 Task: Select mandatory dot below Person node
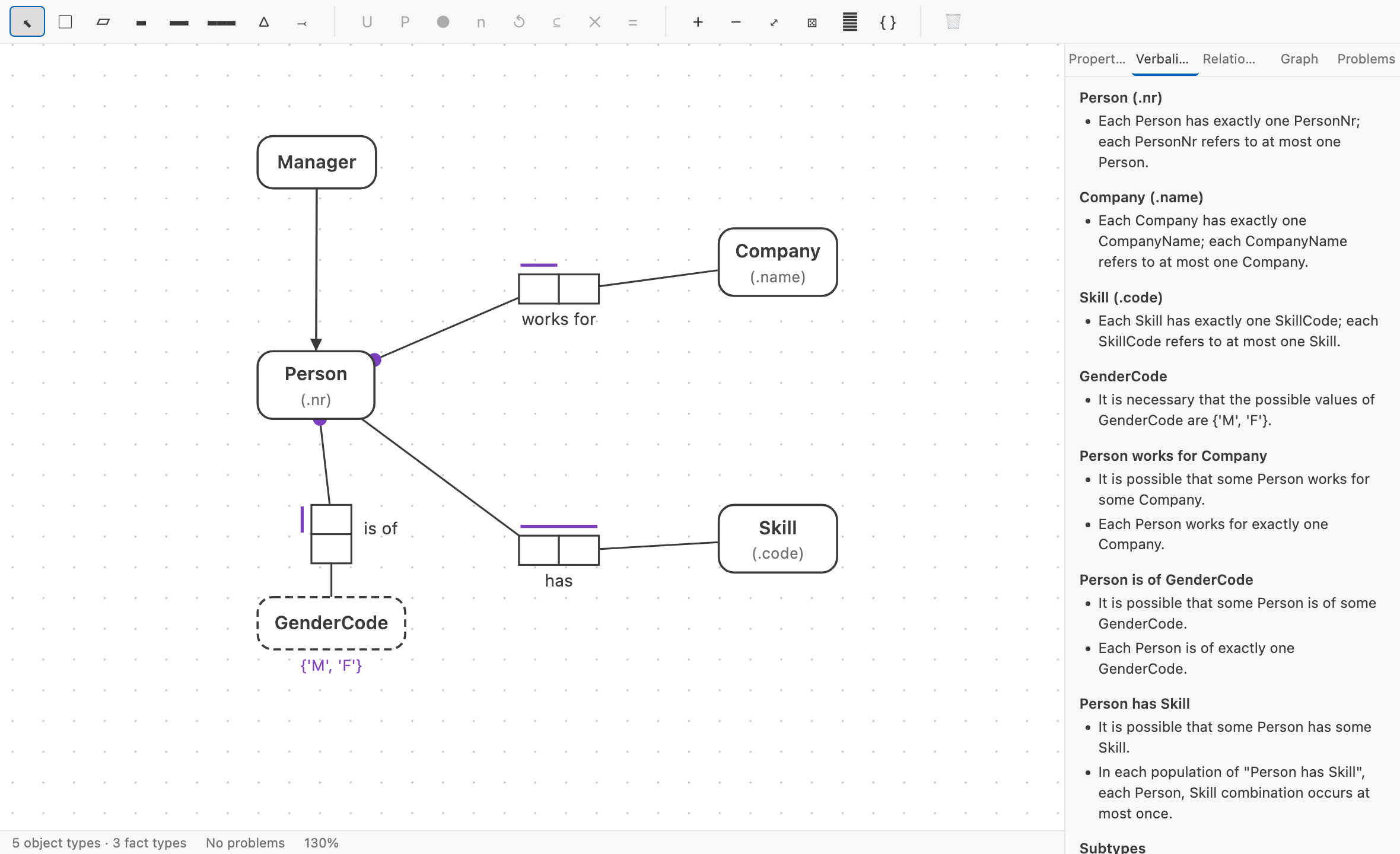tap(320, 420)
